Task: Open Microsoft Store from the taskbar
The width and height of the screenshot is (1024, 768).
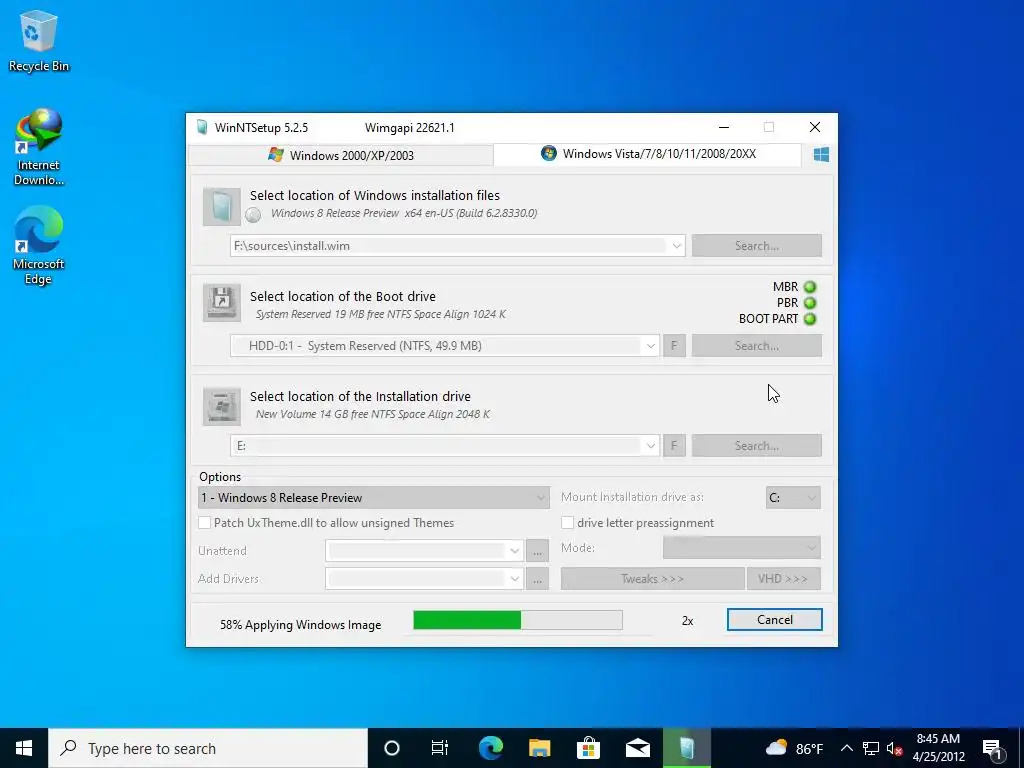Action: [x=588, y=748]
